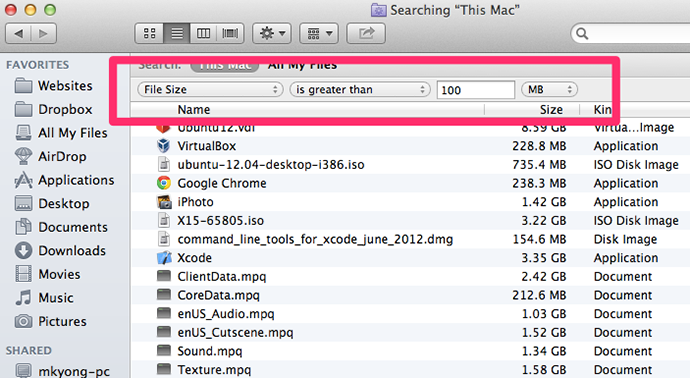Open the 'is greater than' operator dropdown

[x=360, y=90]
